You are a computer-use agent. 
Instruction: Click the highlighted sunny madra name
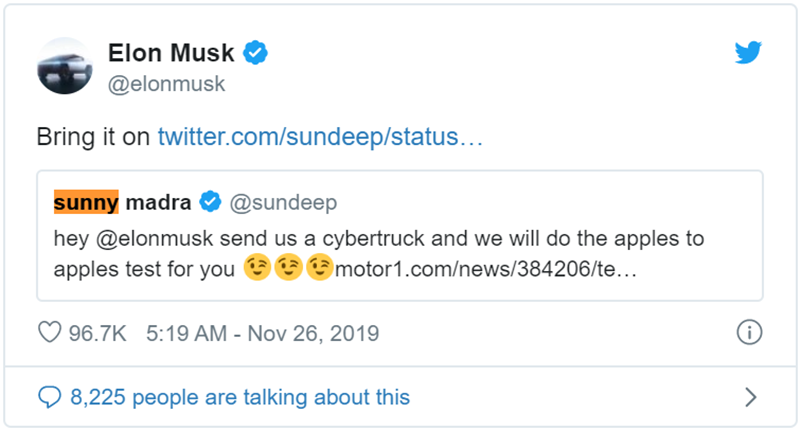(x=122, y=203)
